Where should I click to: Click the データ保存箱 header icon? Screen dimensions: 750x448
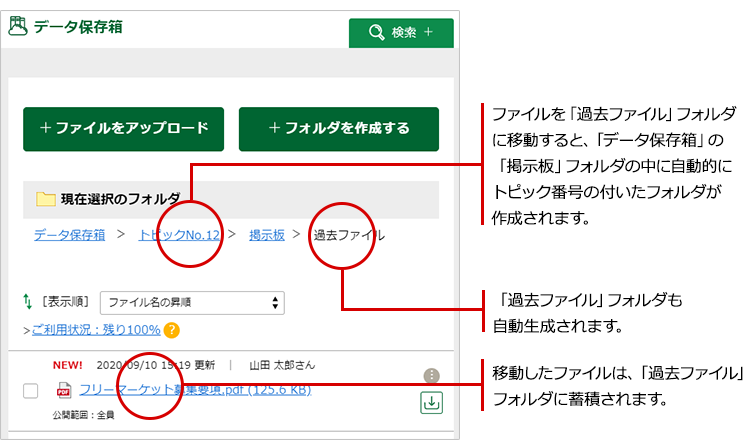click(18, 27)
